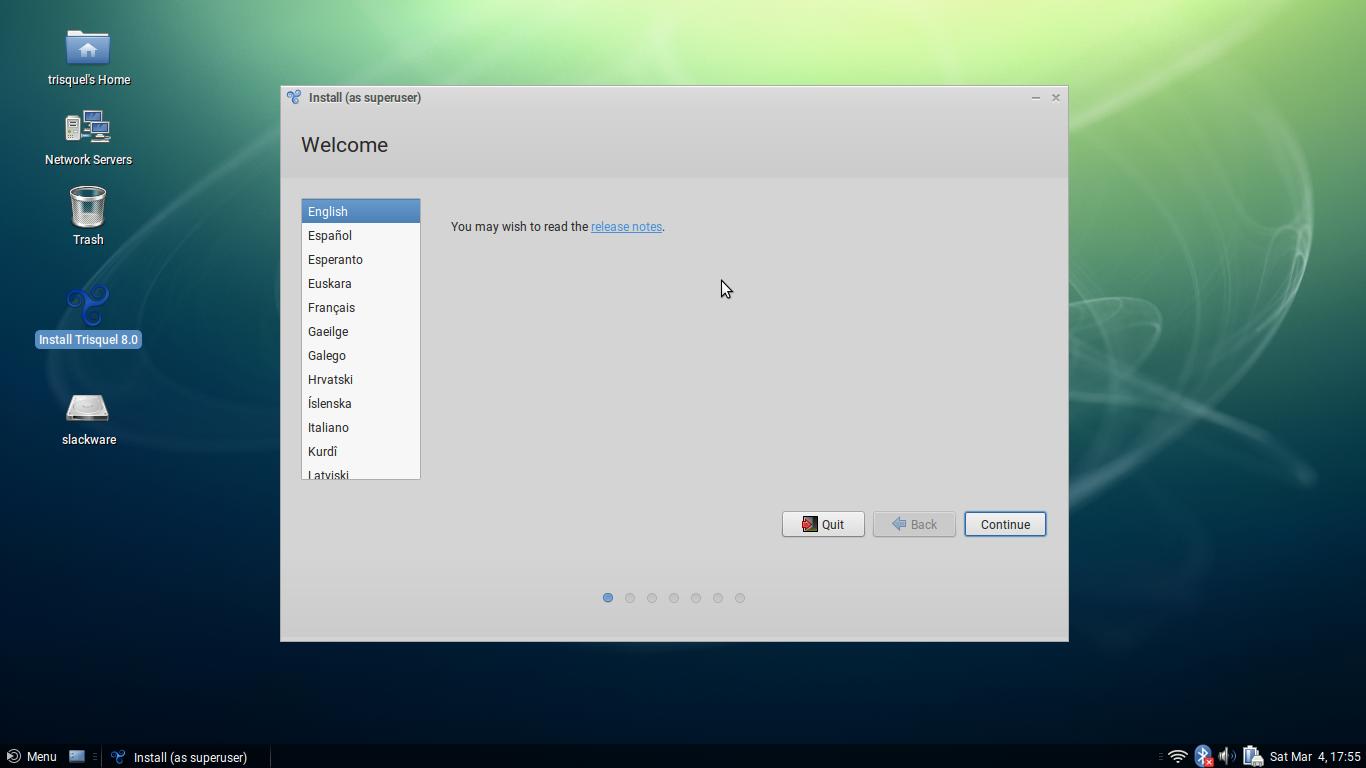The width and height of the screenshot is (1366, 768).
Task: Click the volume speaker icon in the tray
Action: (1225, 756)
